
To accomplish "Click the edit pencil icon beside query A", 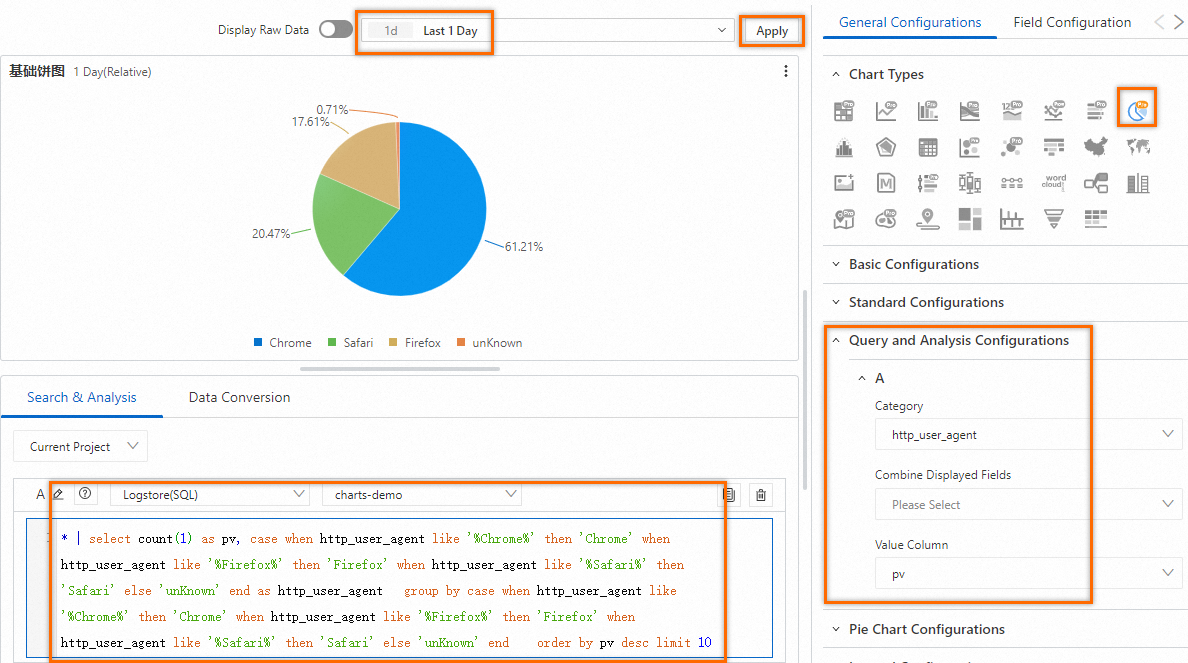I will pos(58,494).
